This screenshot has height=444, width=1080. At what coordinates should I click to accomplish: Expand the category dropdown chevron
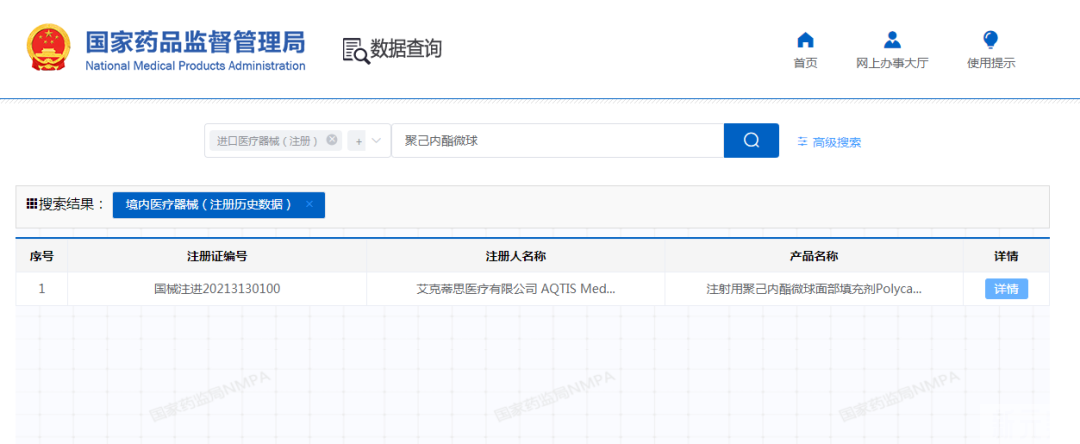(x=377, y=141)
